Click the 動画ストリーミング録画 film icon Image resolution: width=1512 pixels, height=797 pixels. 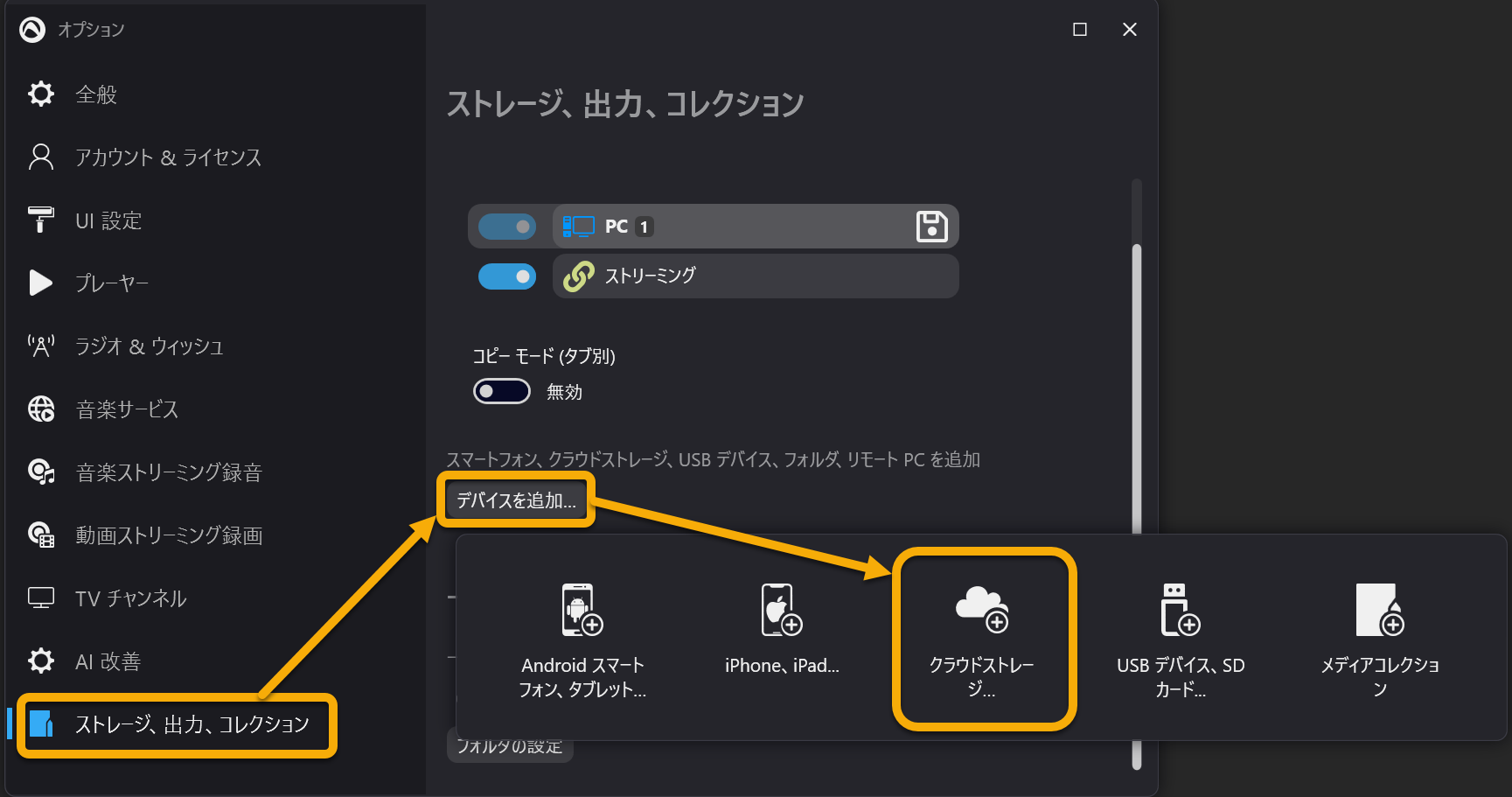pyautogui.click(x=41, y=535)
